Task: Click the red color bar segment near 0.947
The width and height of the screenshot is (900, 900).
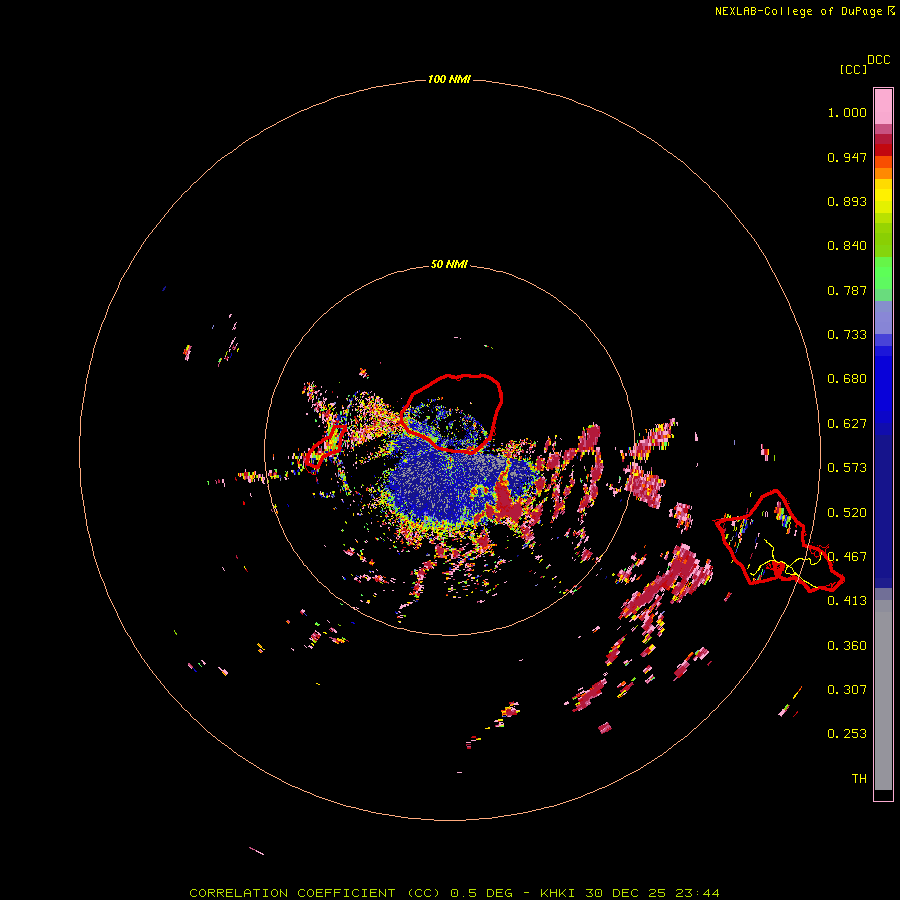Action: [883, 150]
